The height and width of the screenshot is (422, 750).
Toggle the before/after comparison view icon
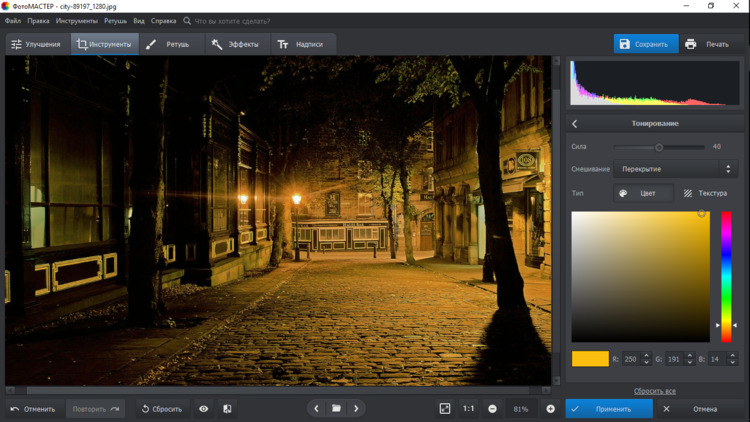pos(227,409)
